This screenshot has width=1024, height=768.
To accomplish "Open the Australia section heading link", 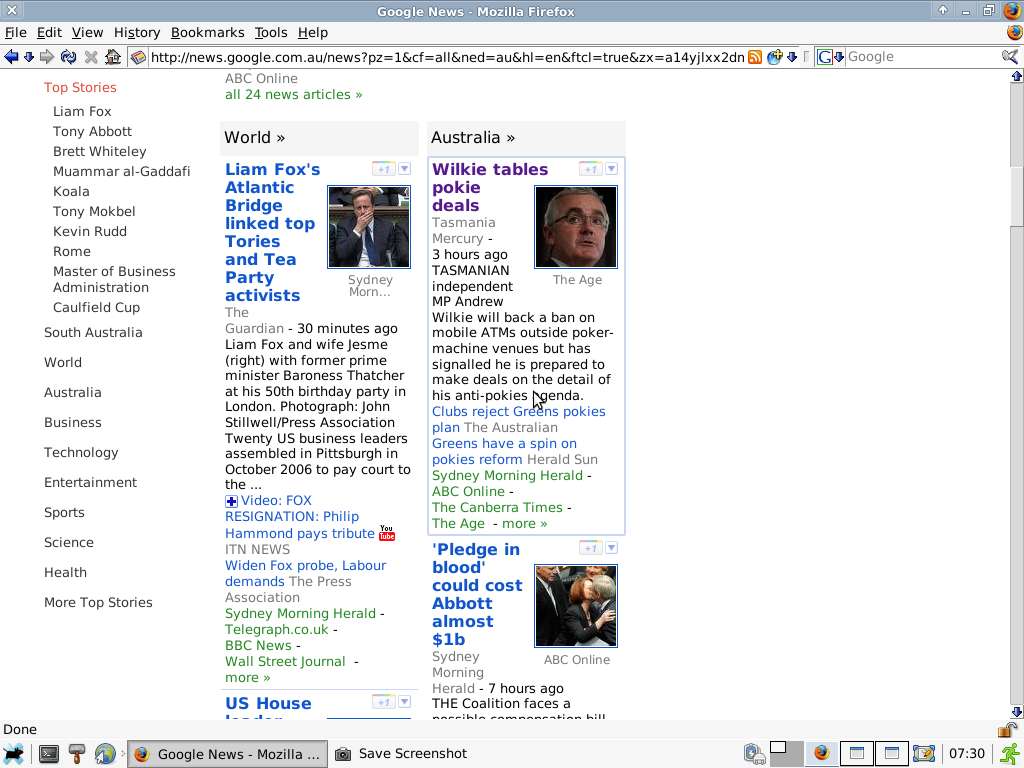I will coord(473,138).
